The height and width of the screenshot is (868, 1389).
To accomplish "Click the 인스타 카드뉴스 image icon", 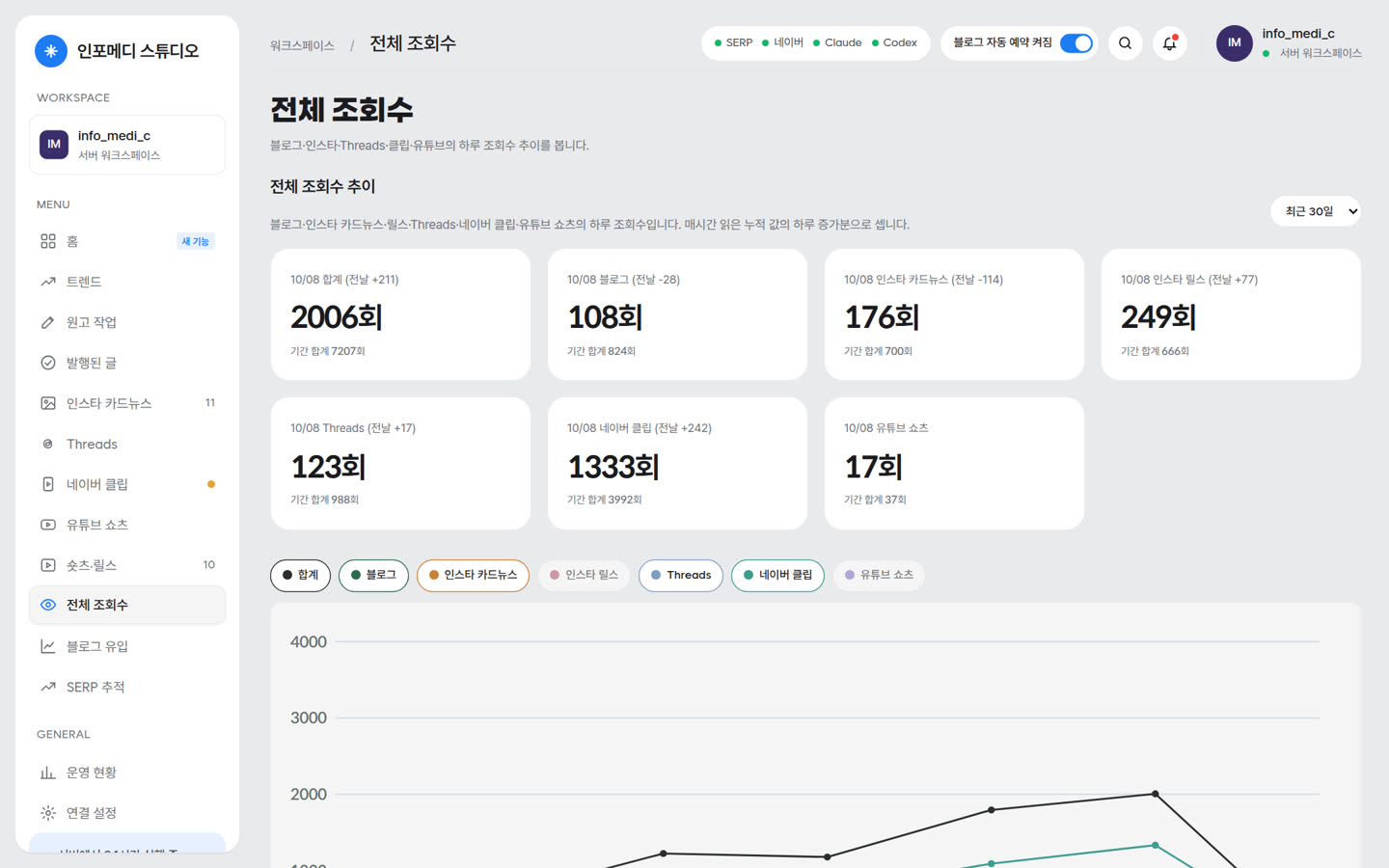I will pyautogui.click(x=48, y=403).
